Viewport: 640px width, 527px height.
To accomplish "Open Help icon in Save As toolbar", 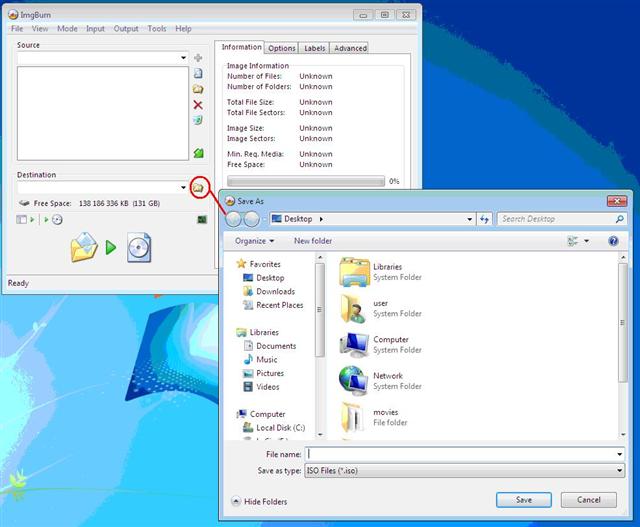I will pos(613,241).
